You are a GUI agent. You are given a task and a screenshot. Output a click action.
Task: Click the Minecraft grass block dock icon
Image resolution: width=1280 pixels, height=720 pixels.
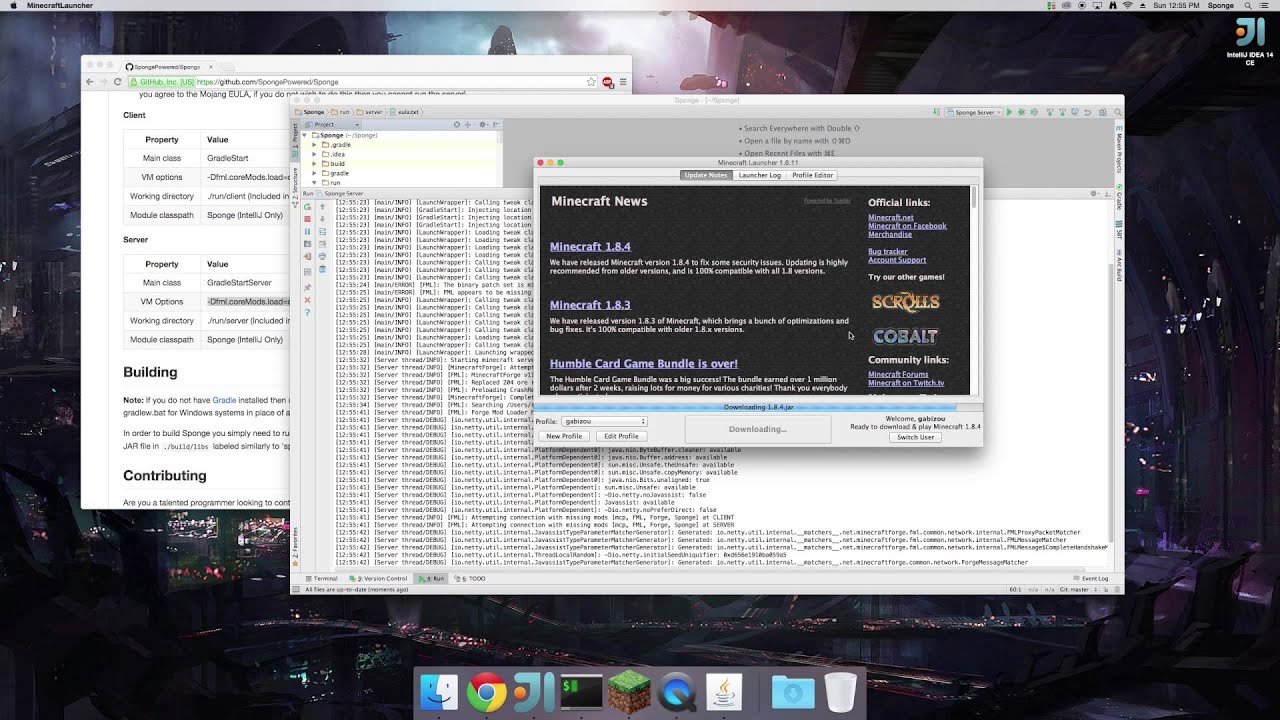tap(628, 692)
